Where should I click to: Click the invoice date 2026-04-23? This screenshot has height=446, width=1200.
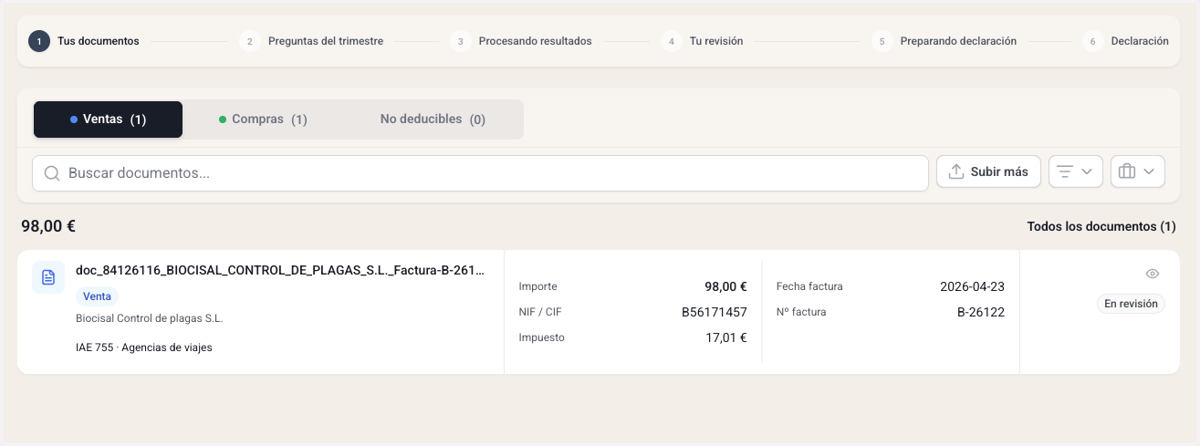pos(972,286)
